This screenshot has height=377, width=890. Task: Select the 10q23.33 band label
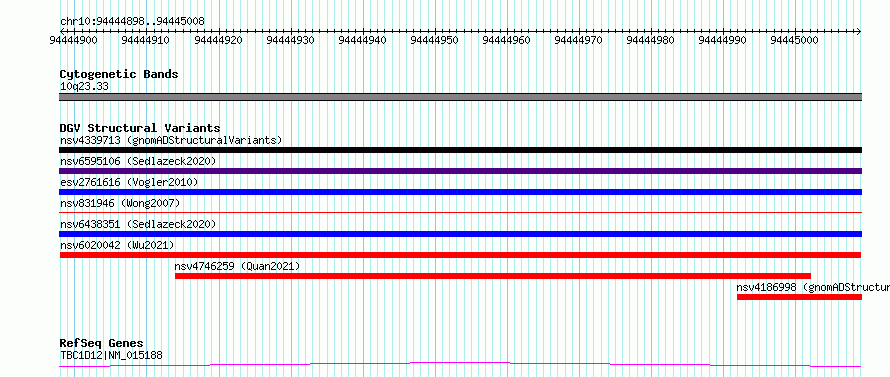(x=84, y=87)
